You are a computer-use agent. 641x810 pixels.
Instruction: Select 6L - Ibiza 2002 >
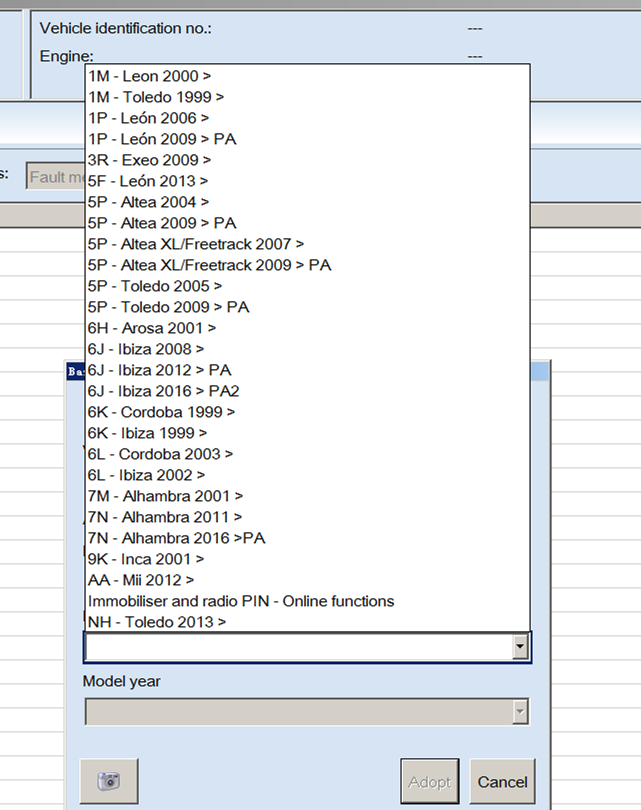[x=307, y=475]
